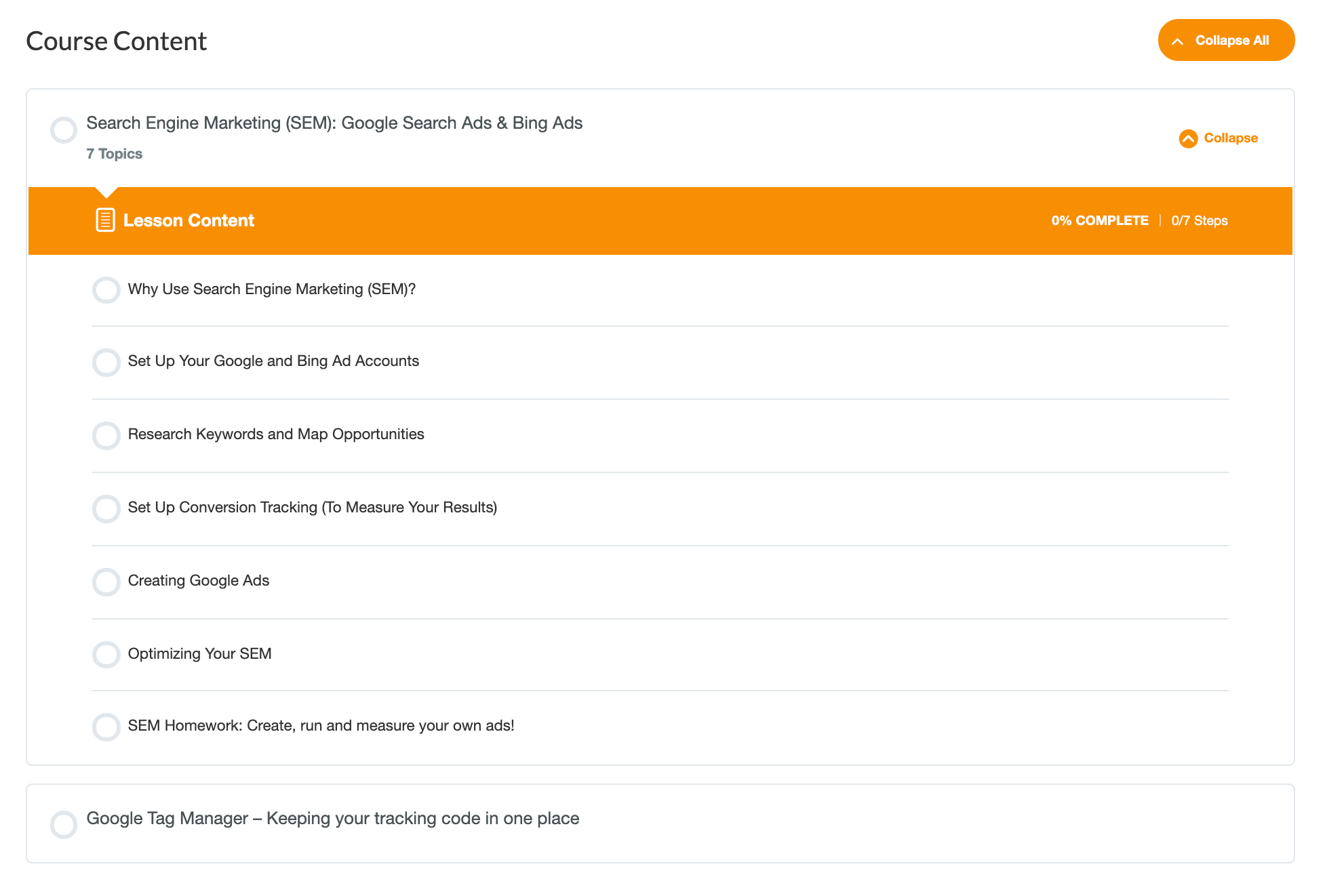The height and width of the screenshot is (896, 1344).
Task: Click the SEM lesson progress circle
Action: [x=64, y=130]
